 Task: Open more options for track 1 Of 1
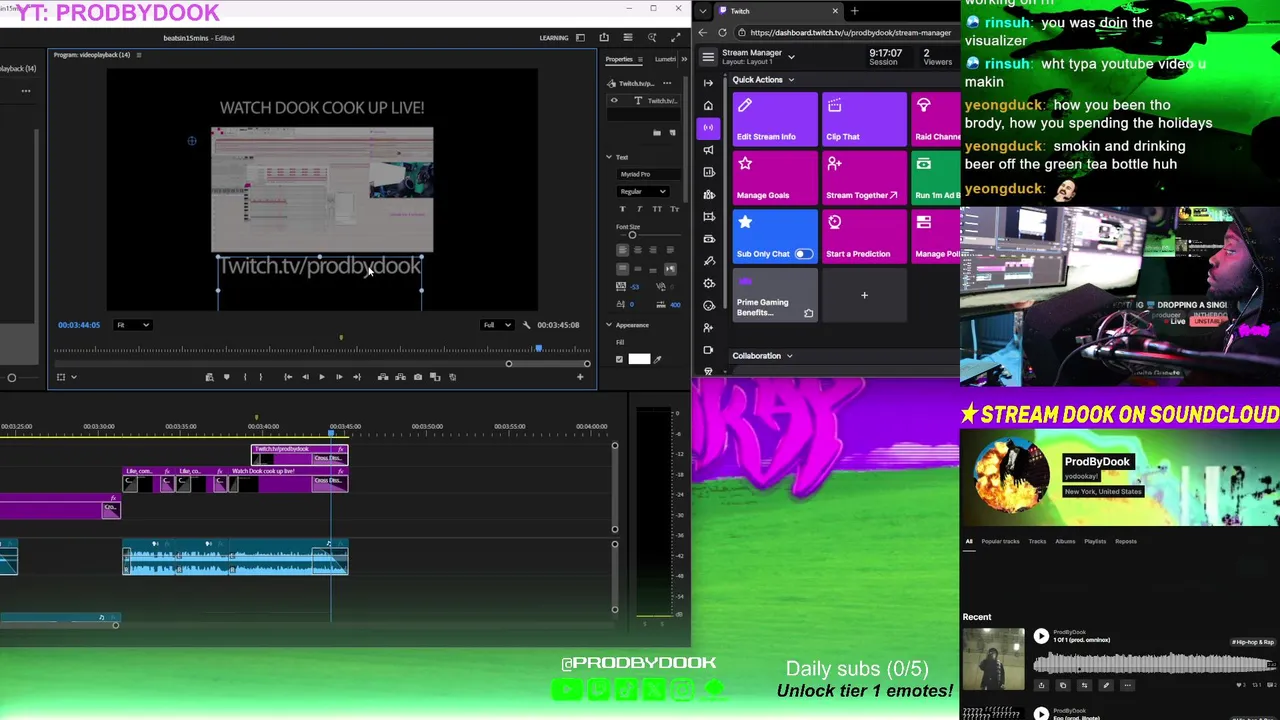(1127, 686)
